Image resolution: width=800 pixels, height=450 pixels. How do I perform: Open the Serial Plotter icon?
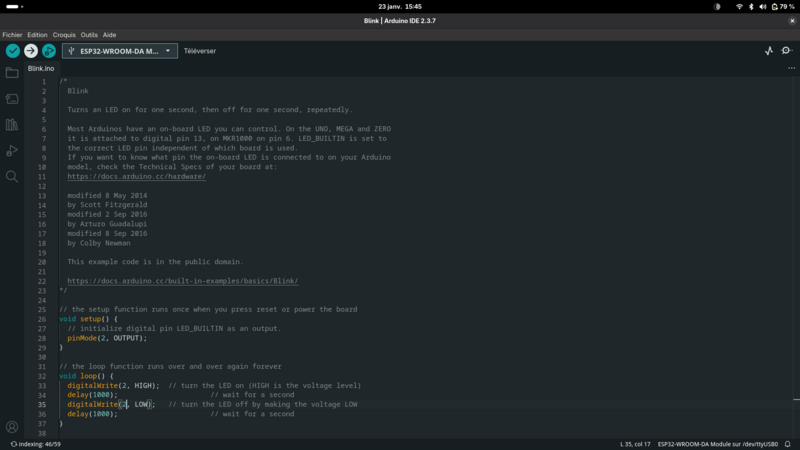pyautogui.click(x=769, y=51)
